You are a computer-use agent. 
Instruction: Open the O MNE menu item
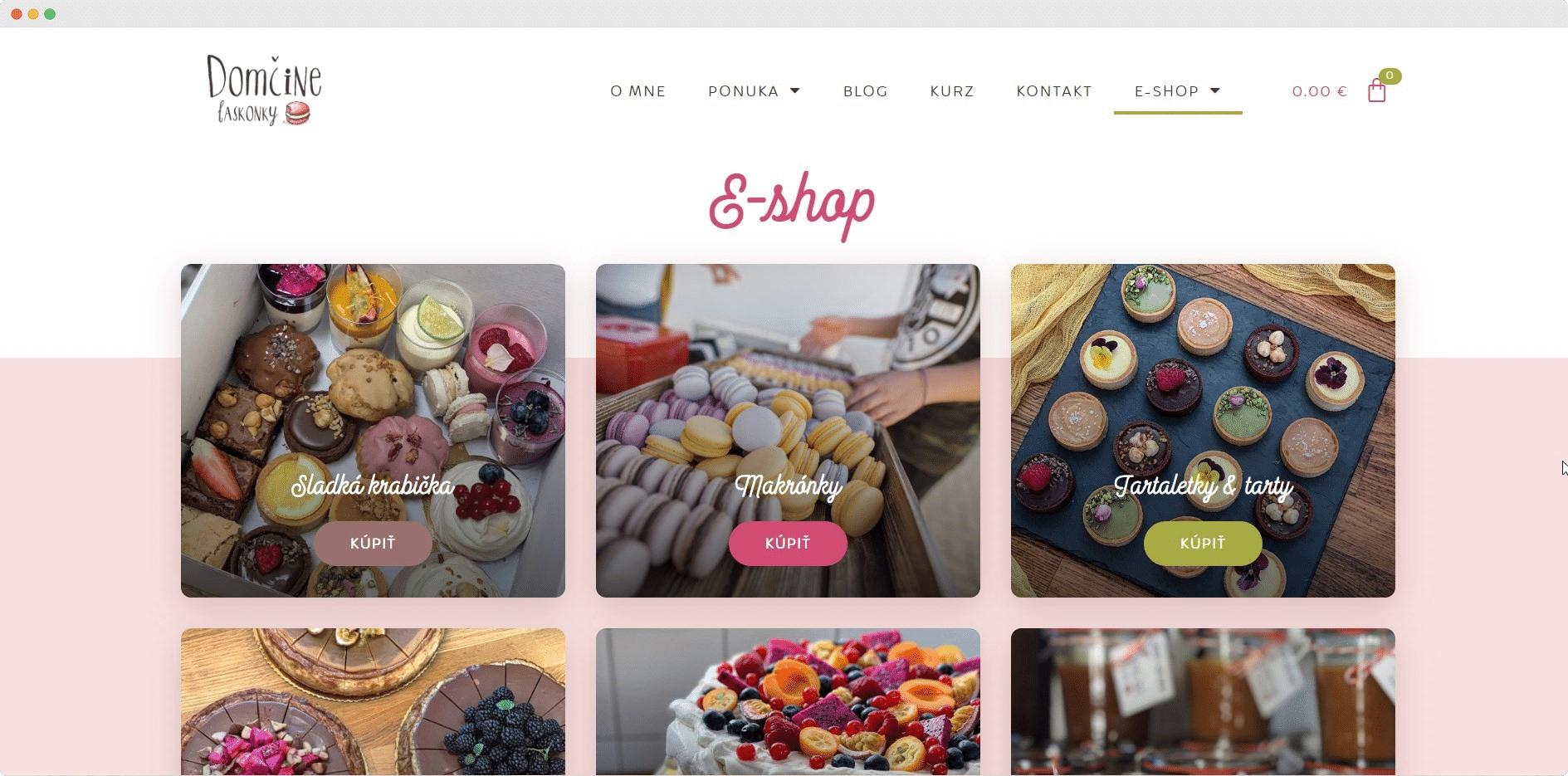(637, 91)
